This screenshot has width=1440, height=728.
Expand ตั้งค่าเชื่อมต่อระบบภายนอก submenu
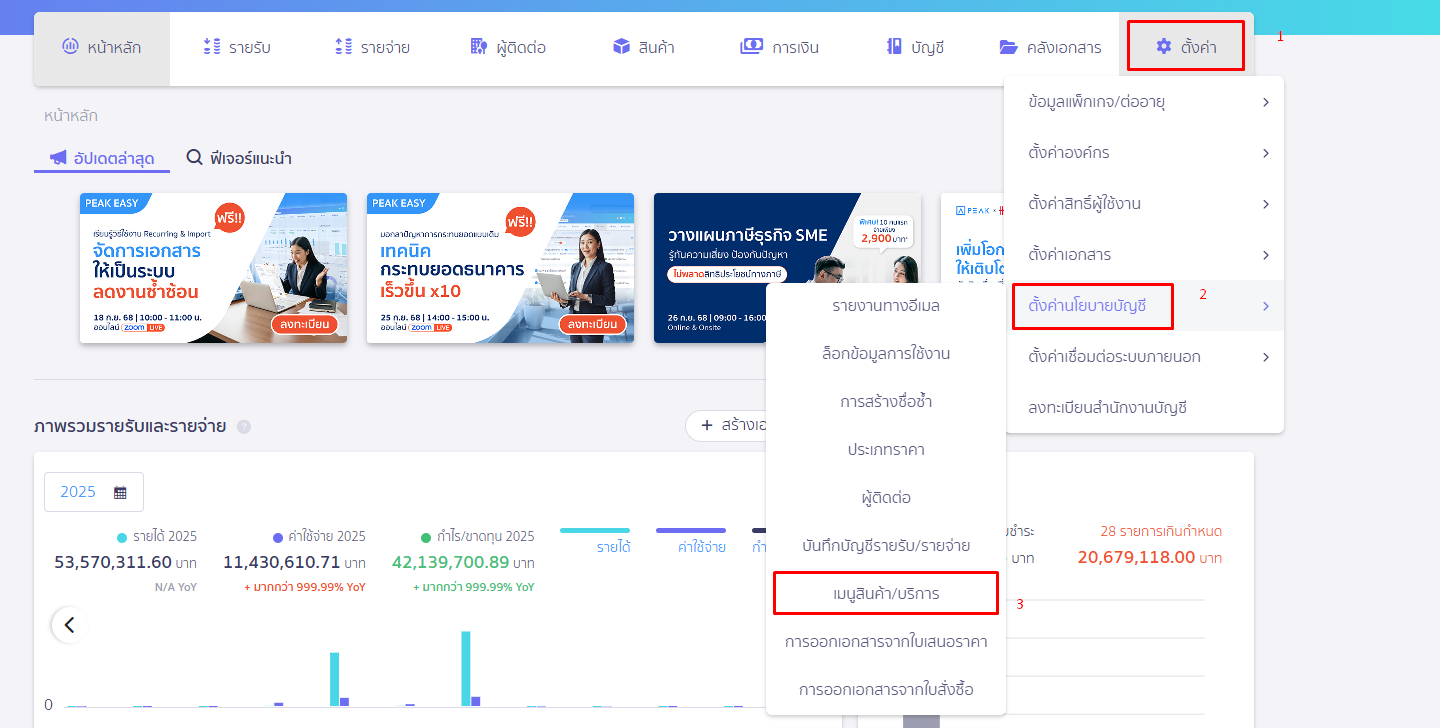(1144, 357)
